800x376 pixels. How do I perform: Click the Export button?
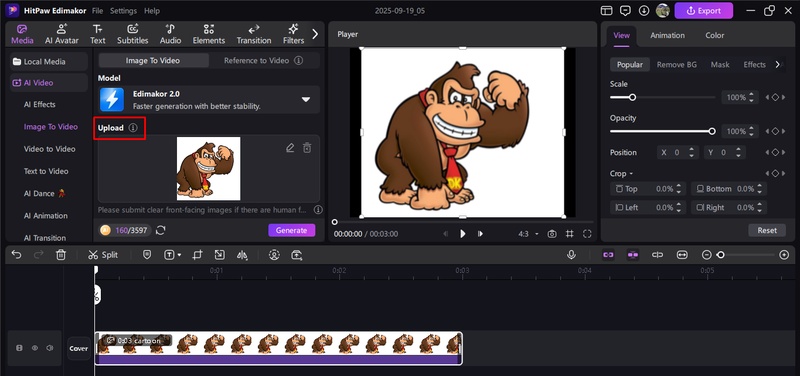point(704,11)
